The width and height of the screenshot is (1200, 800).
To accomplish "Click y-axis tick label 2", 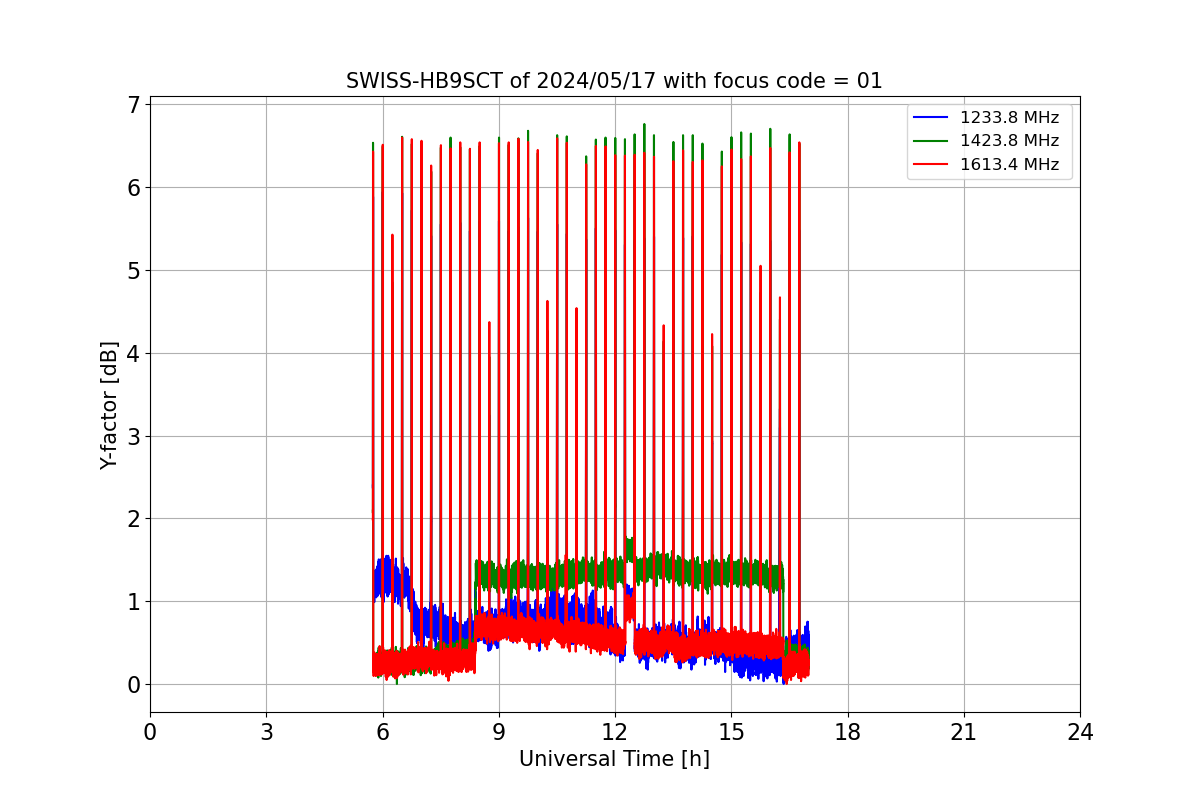I will click(133, 519).
